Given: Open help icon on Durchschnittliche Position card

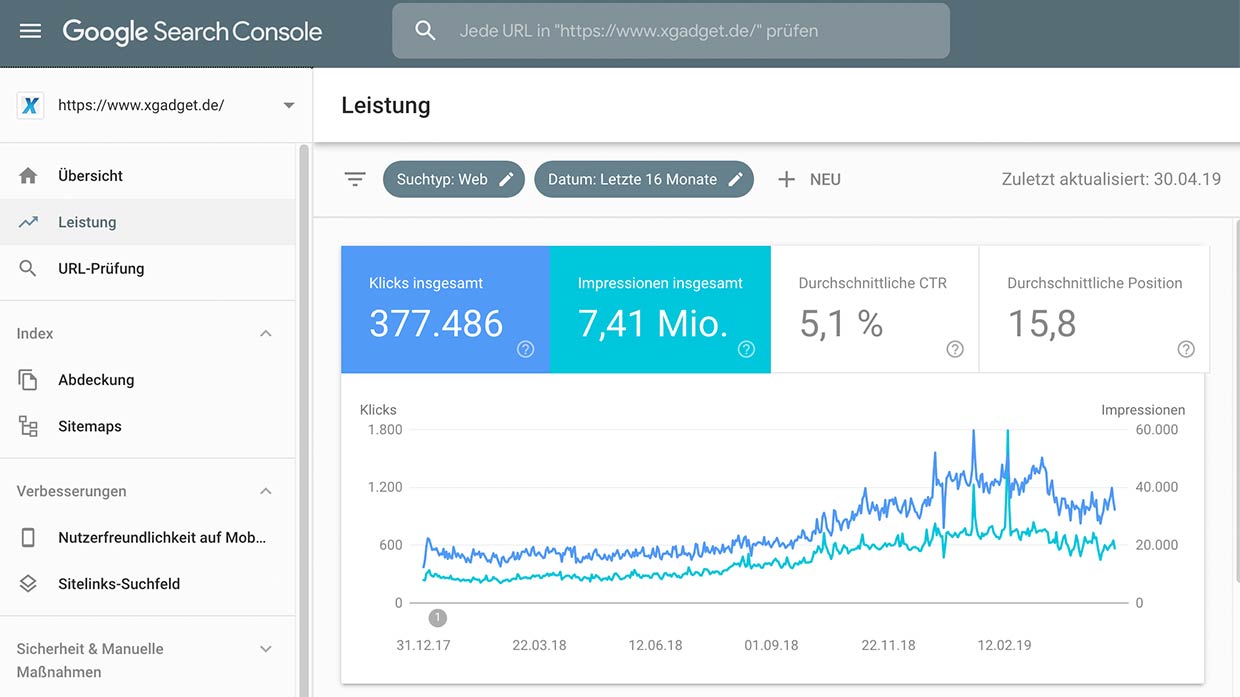Looking at the screenshot, I should [1186, 349].
